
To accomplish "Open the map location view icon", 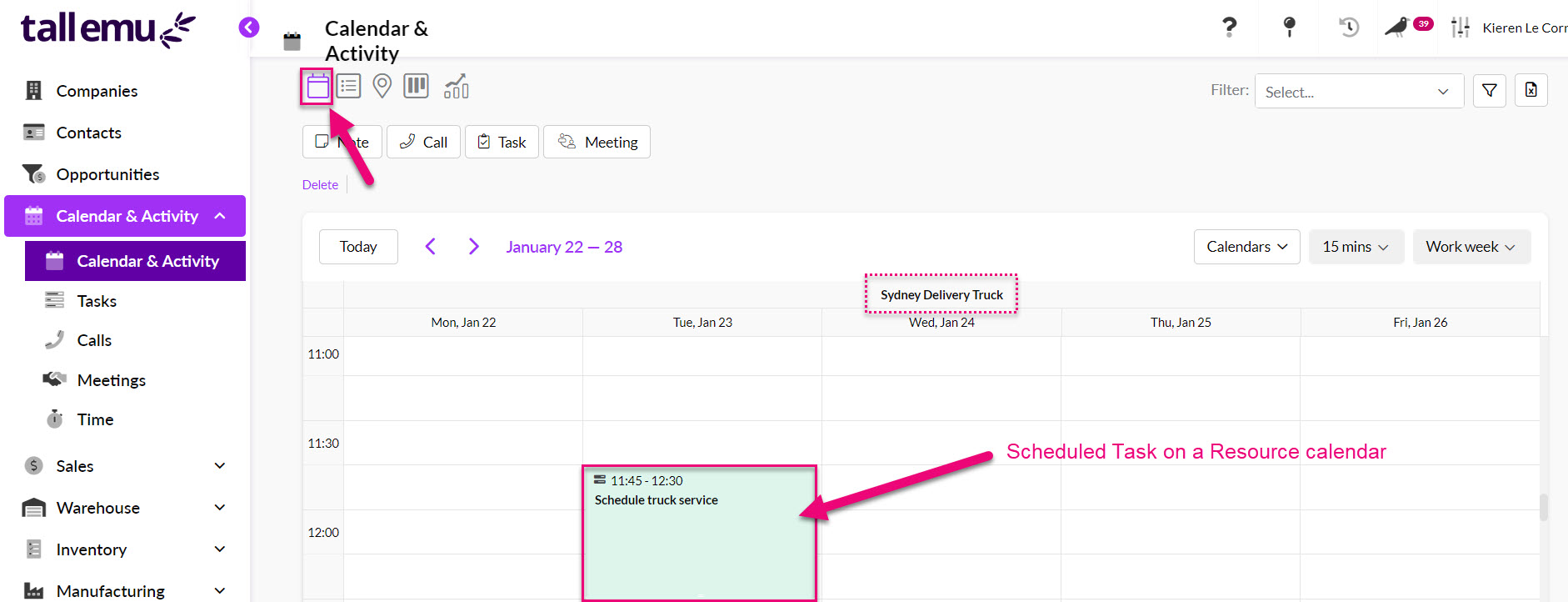I will point(382,86).
